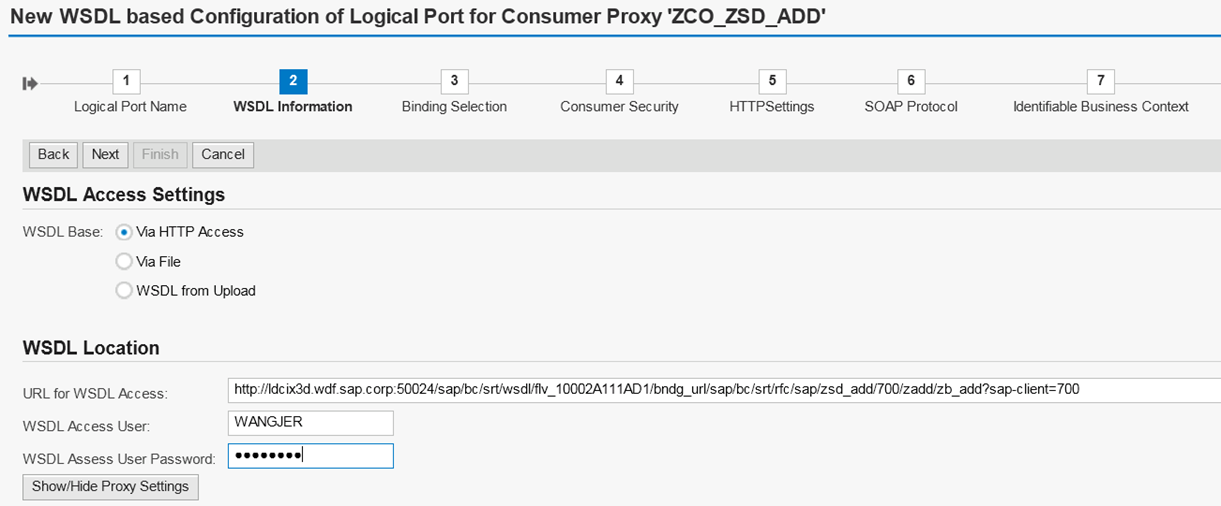Select WSDL from Upload radio button
Image resolution: width=1221 pixels, height=506 pixels.
[x=124, y=291]
